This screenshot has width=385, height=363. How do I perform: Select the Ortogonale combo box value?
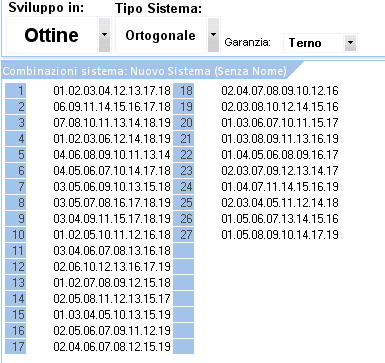point(160,35)
